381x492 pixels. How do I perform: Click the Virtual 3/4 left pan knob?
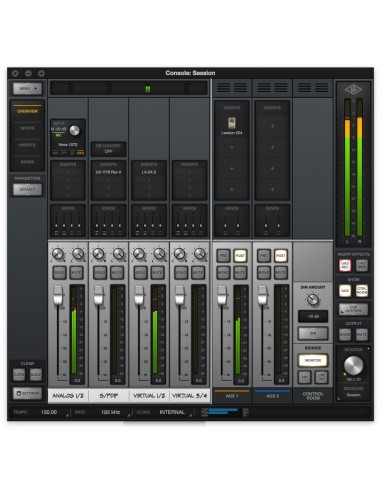(x=180, y=254)
